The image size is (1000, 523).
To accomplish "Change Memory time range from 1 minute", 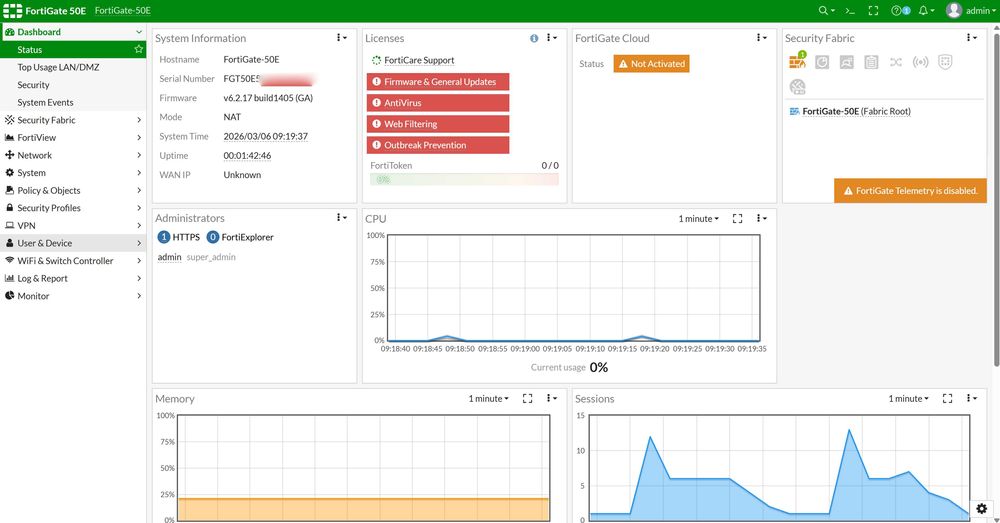I will (x=489, y=398).
